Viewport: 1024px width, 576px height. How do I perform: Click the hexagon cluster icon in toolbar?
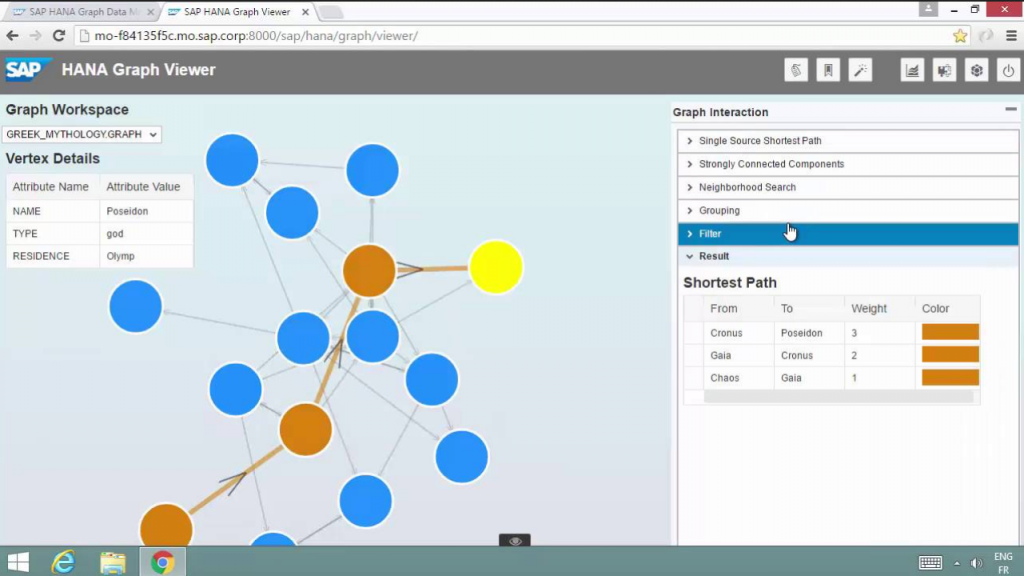(x=976, y=70)
